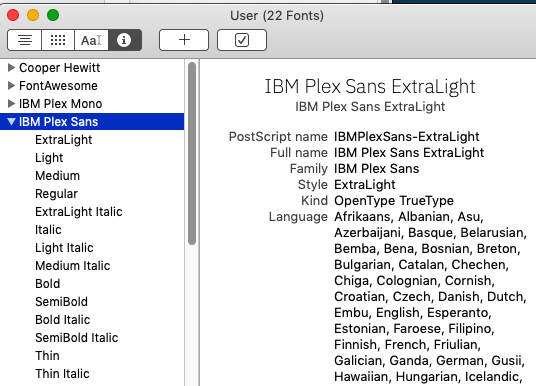Select the Medium Italic style
The width and height of the screenshot is (536, 386).
pos(72,266)
